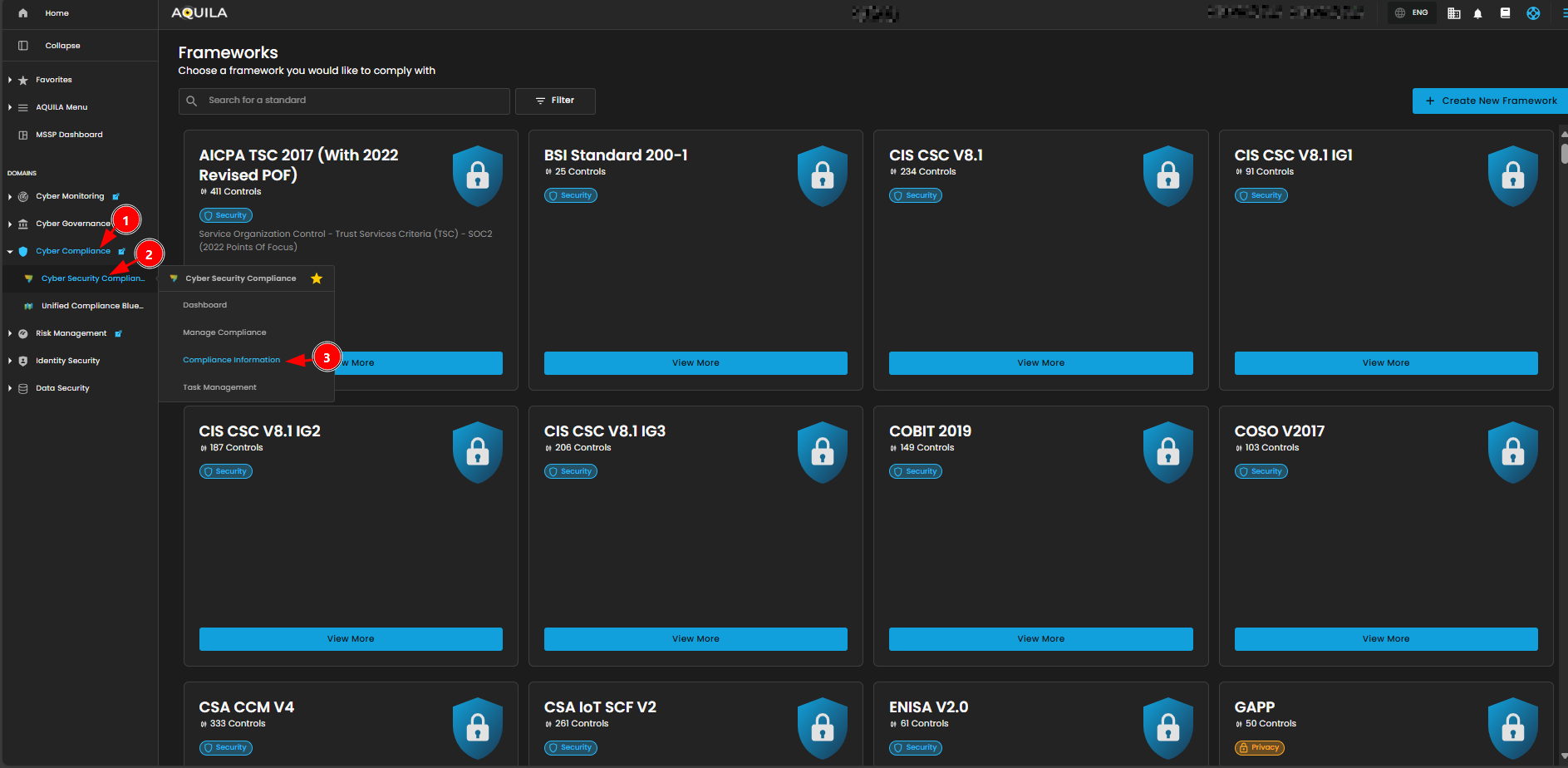1568x768 pixels.
Task: Collapse the Cyber Compliance domain arrow
Action: [x=10, y=251]
